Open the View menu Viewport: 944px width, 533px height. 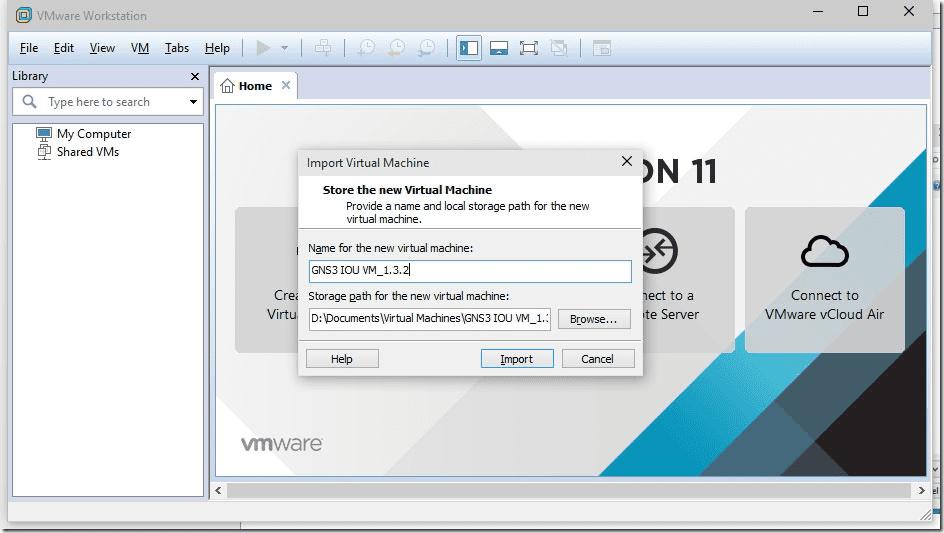(102, 48)
